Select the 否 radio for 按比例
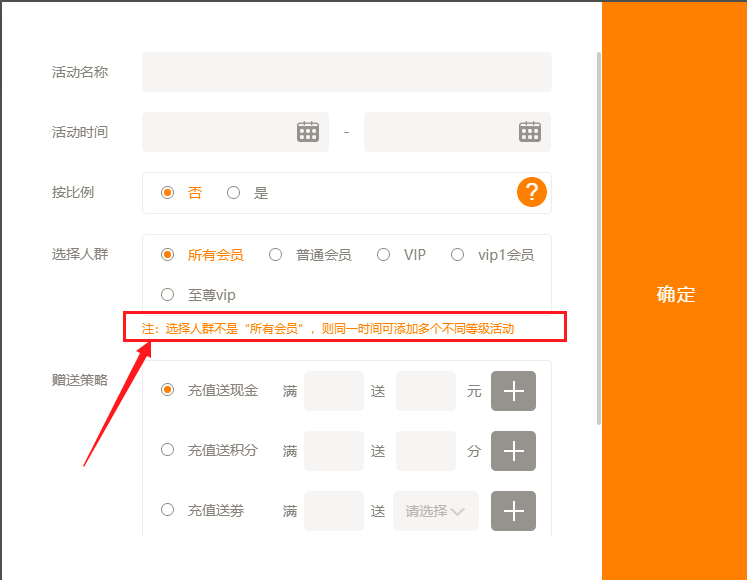 point(168,193)
